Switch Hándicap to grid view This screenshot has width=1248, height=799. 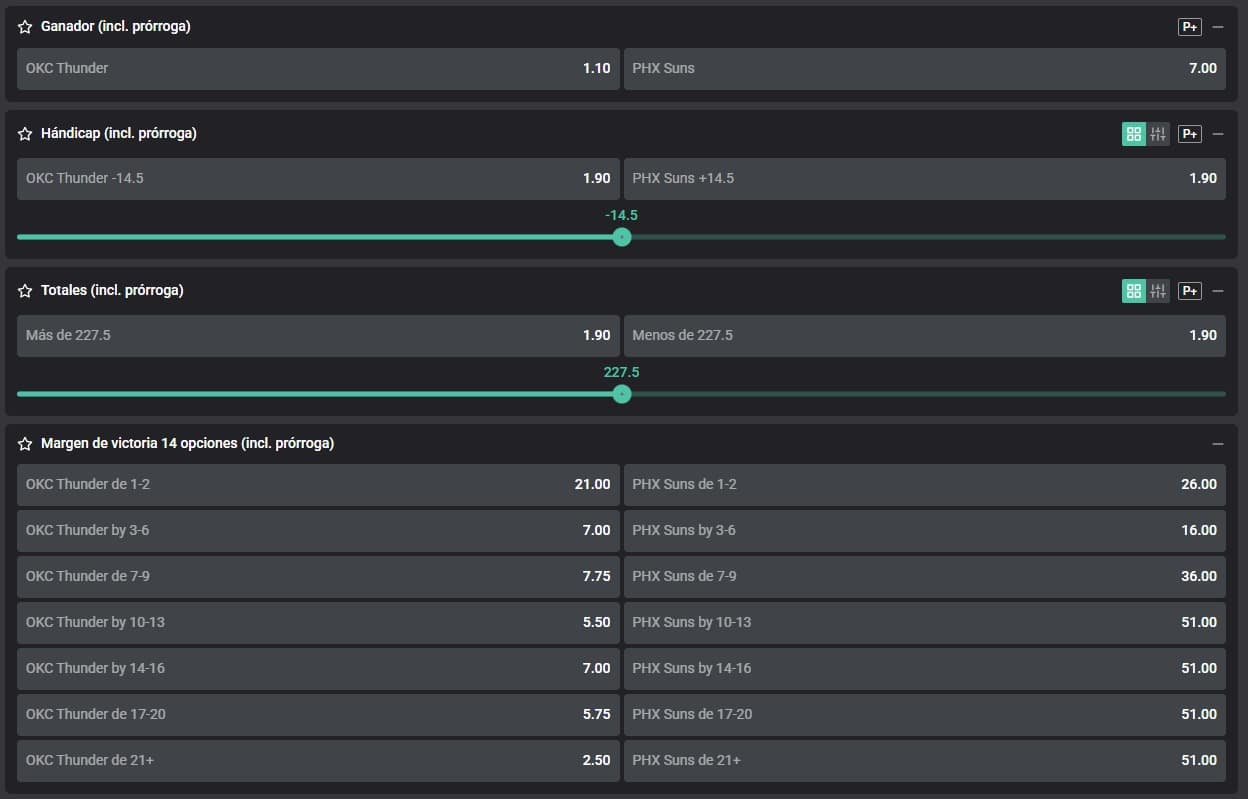click(x=1134, y=134)
